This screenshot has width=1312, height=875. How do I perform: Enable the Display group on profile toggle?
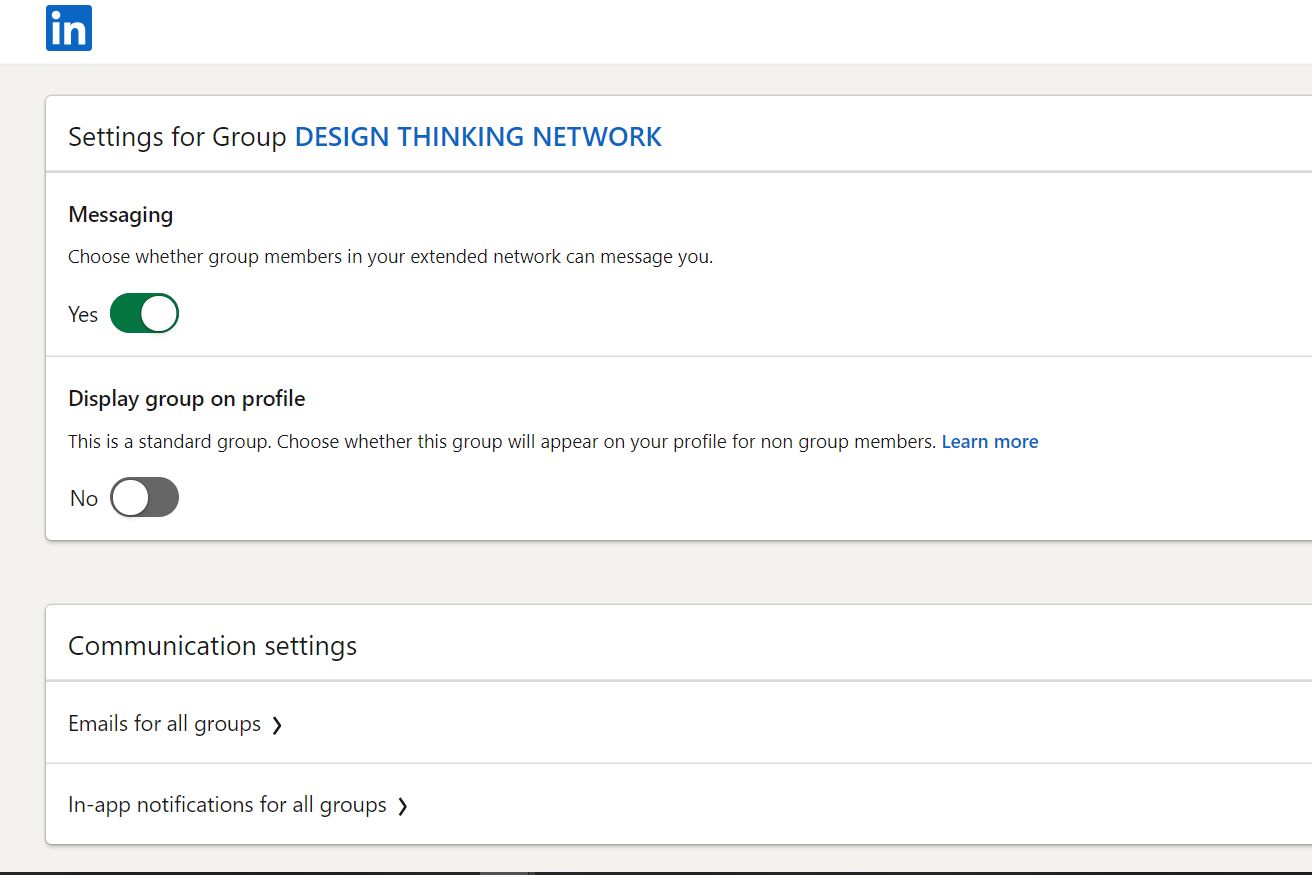(x=144, y=497)
